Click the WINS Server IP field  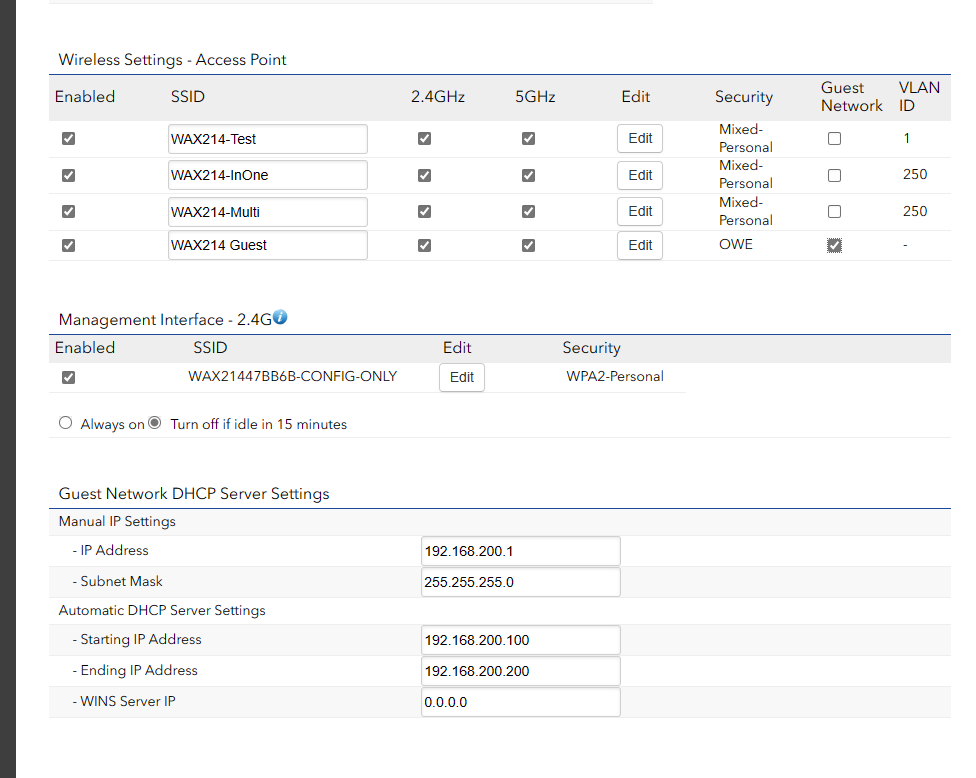(520, 702)
